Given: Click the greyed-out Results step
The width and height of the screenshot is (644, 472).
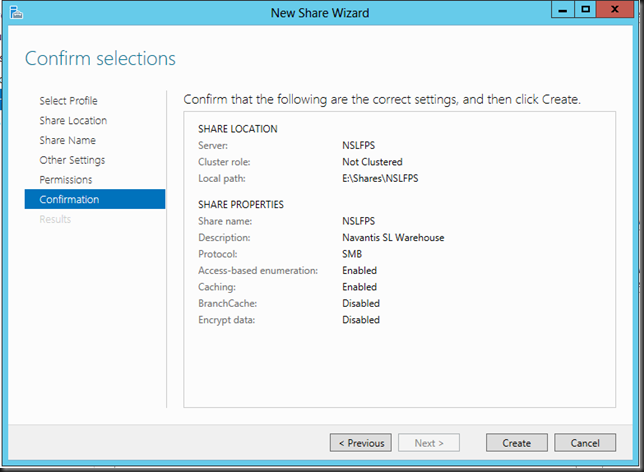Looking at the screenshot, I should pos(55,219).
